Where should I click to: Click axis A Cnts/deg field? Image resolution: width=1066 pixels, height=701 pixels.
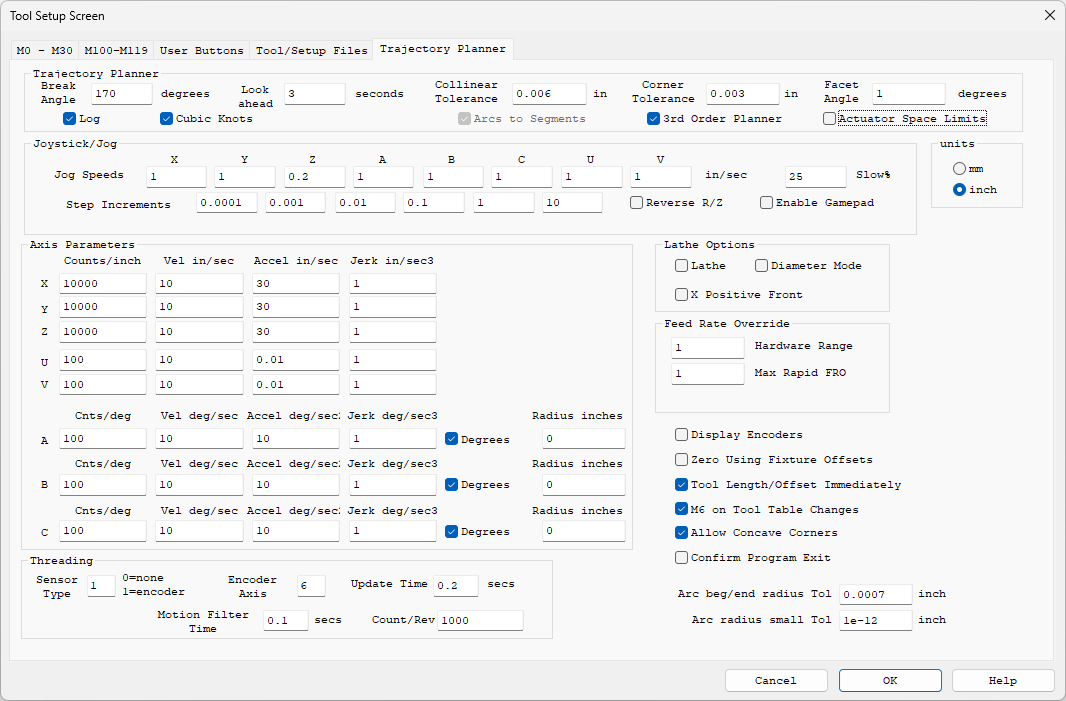[103, 439]
